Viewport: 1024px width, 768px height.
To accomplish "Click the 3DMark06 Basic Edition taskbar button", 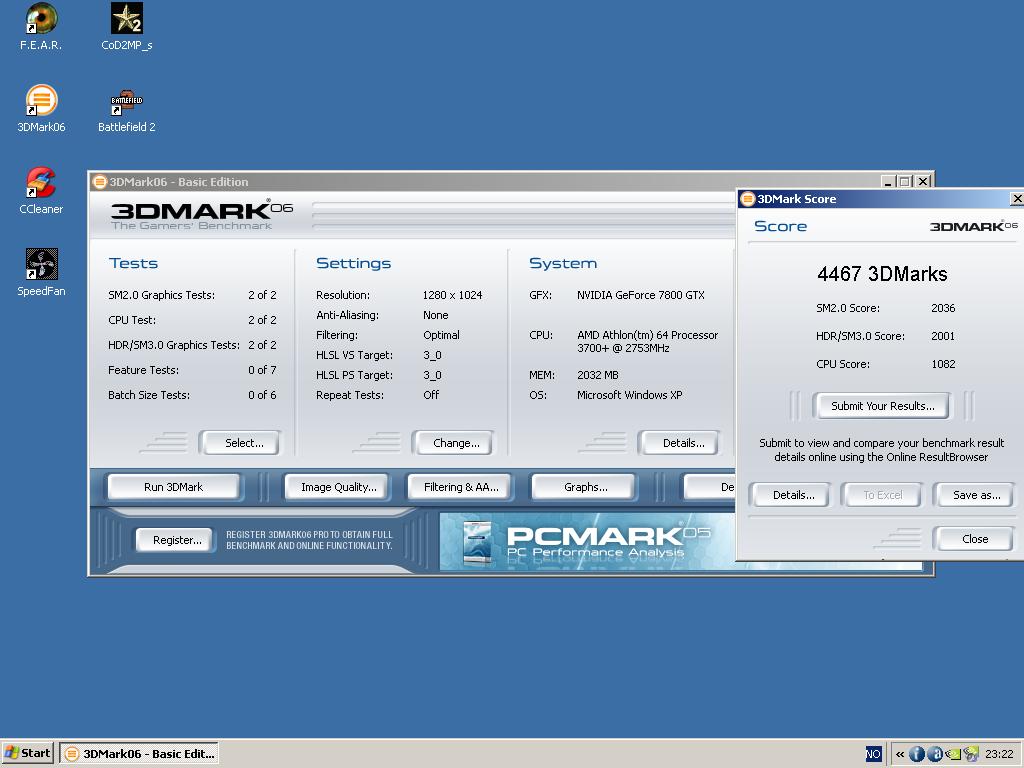I will tap(139, 754).
